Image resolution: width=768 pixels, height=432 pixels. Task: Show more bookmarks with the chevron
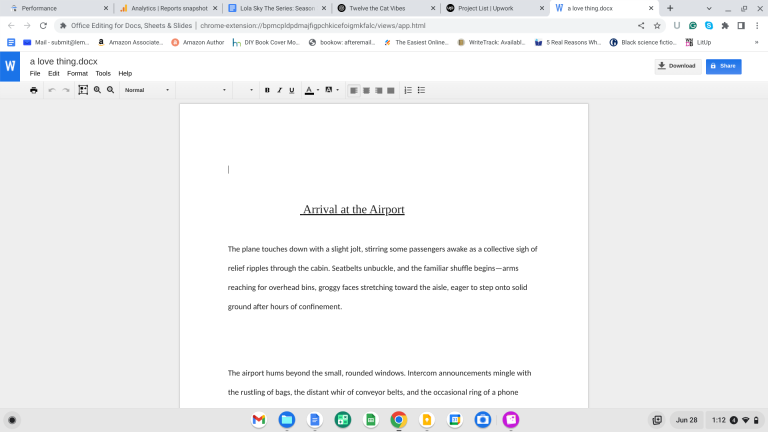[x=756, y=43]
